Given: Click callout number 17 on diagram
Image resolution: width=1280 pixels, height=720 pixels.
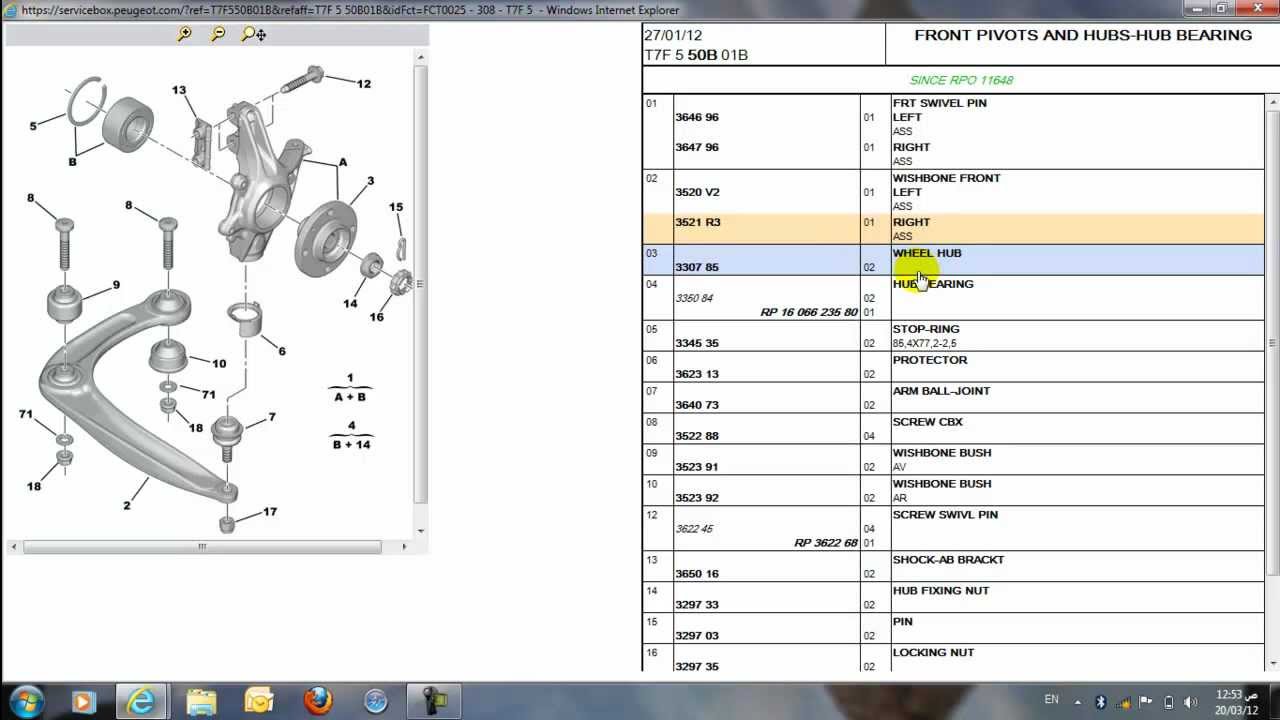Looking at the screenshot, I should tap(270, 512).
